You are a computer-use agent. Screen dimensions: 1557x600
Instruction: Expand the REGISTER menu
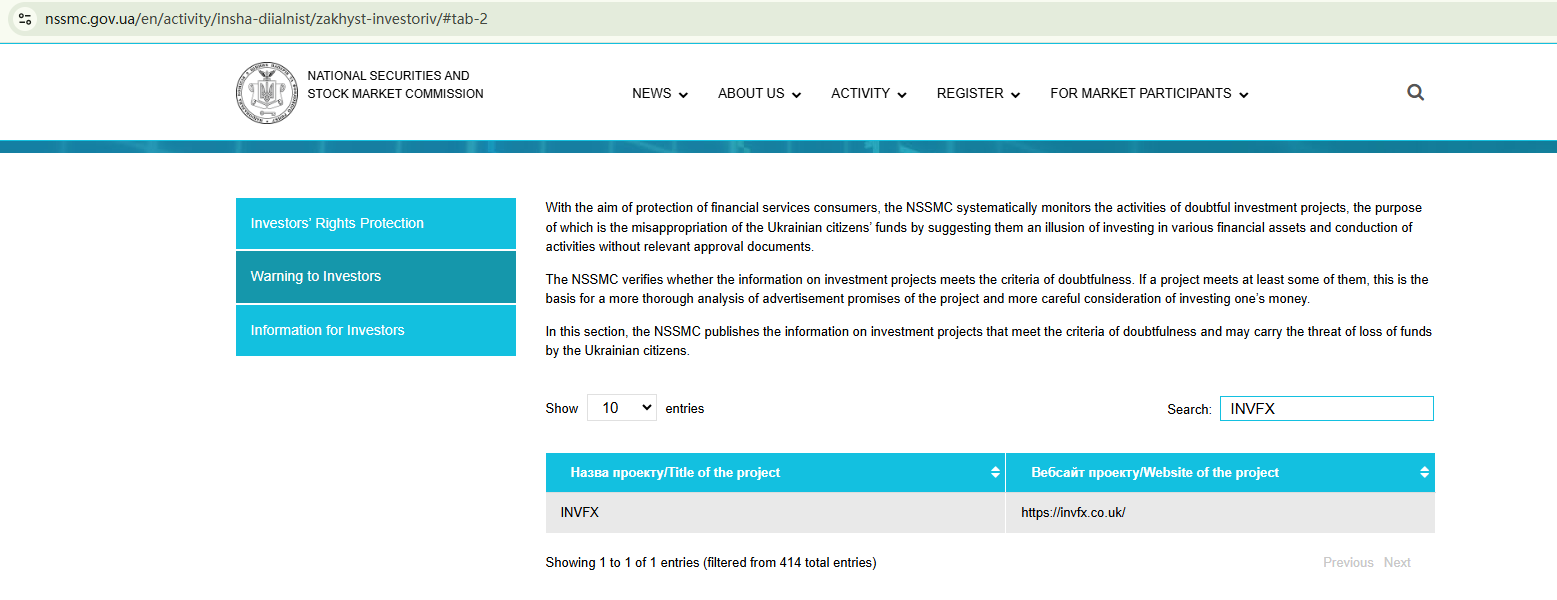coord(978,93)
